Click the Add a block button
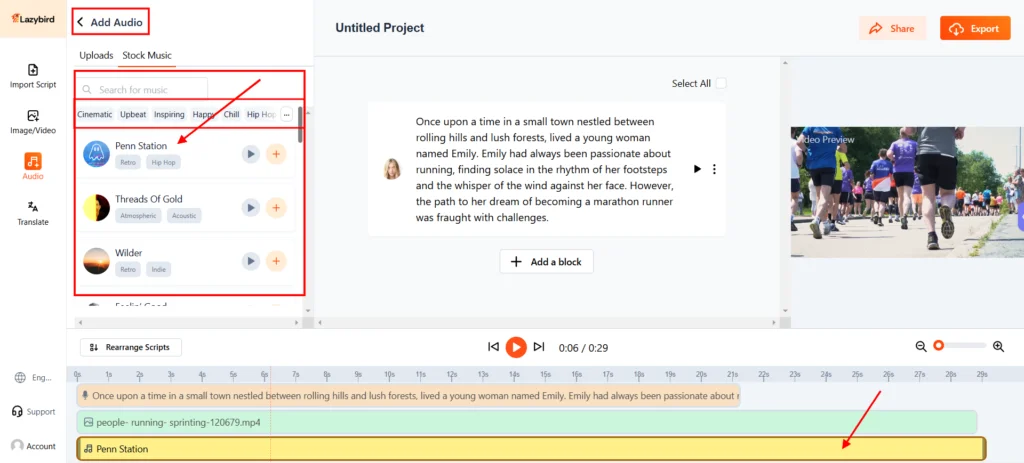 click(546, 262)
